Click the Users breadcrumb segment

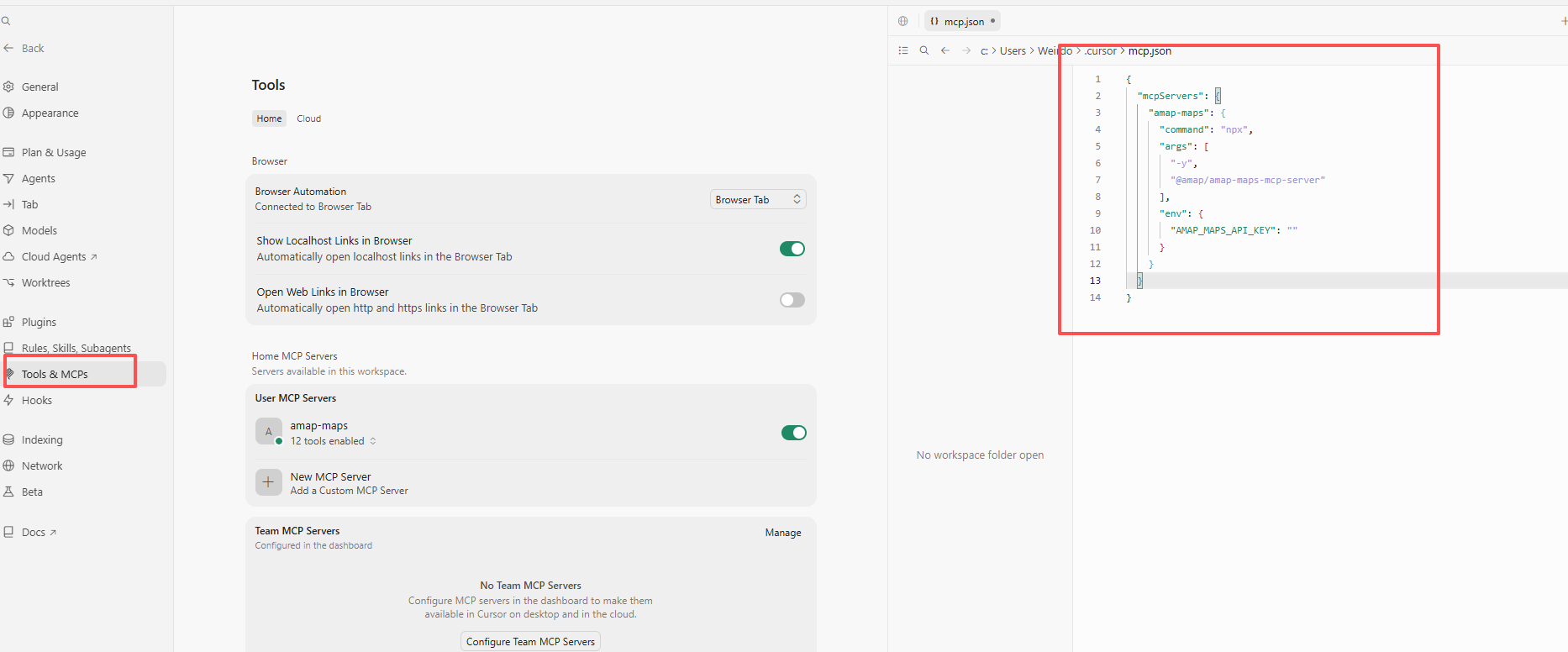click(1013, 51)
